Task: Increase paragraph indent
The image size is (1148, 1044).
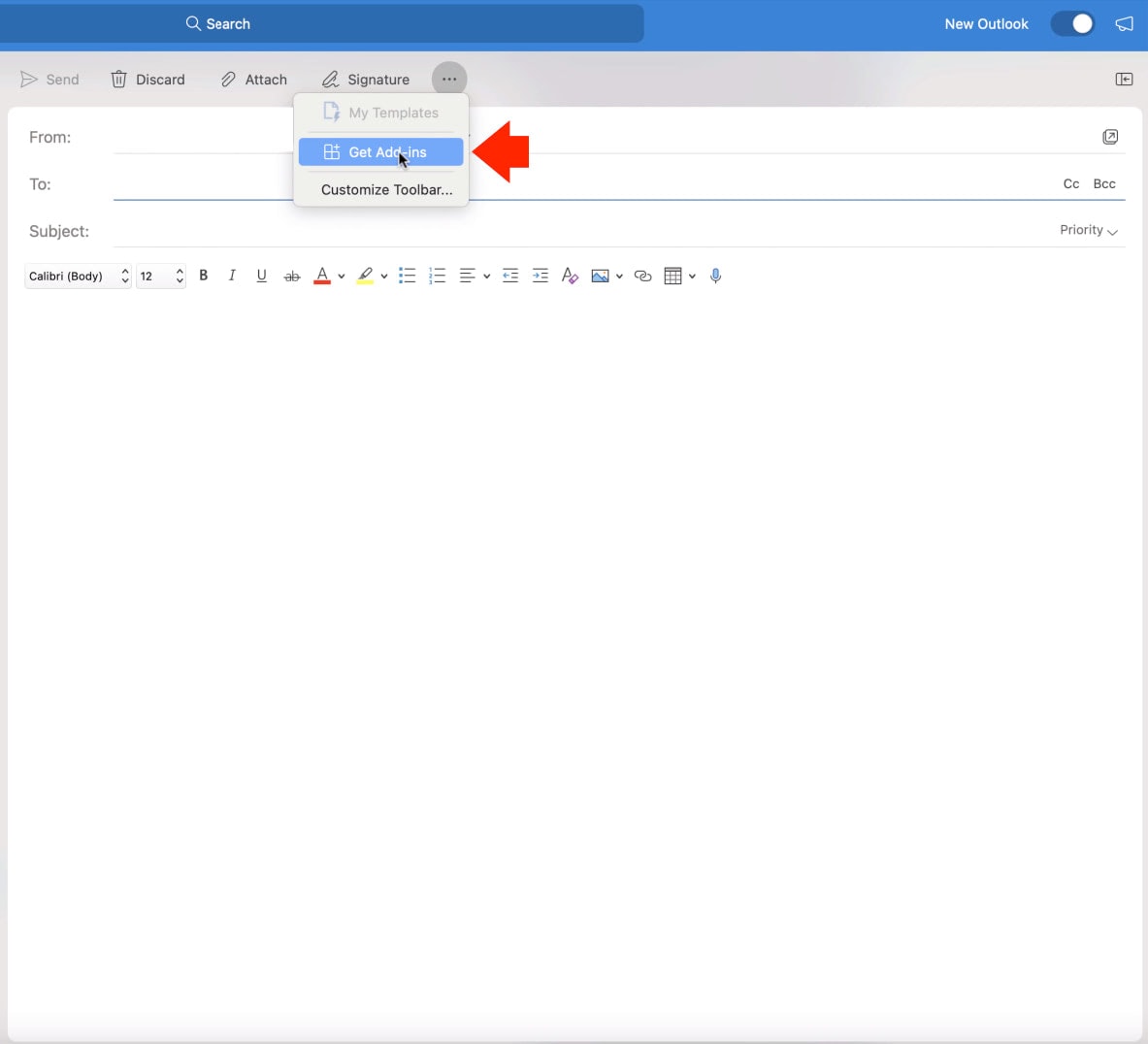Action: pyautogui.click(x=541, y=276)
